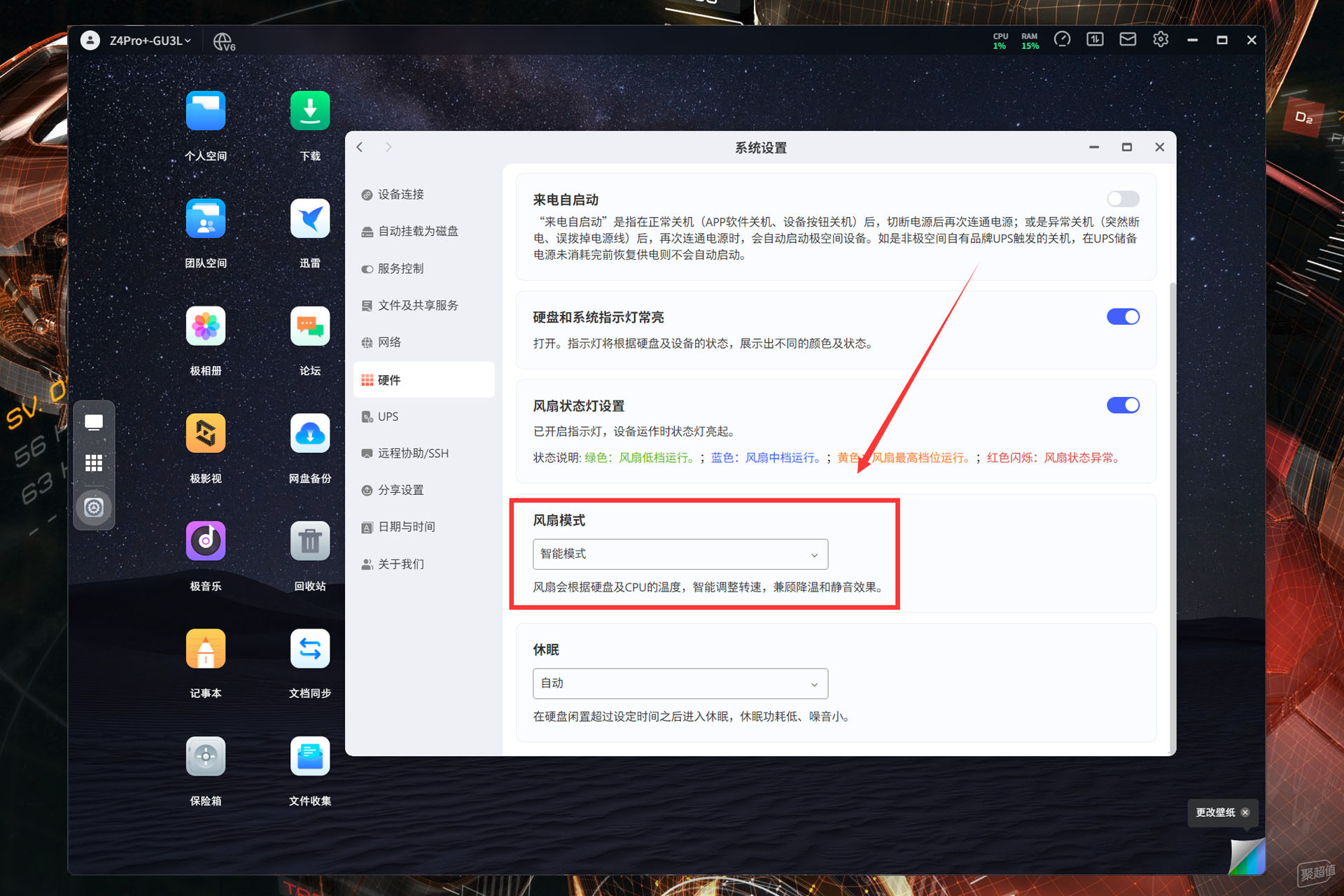
Task: Turn off 硬盘和系统指示灯常亮 switch
Action: tap(1123, 316)
